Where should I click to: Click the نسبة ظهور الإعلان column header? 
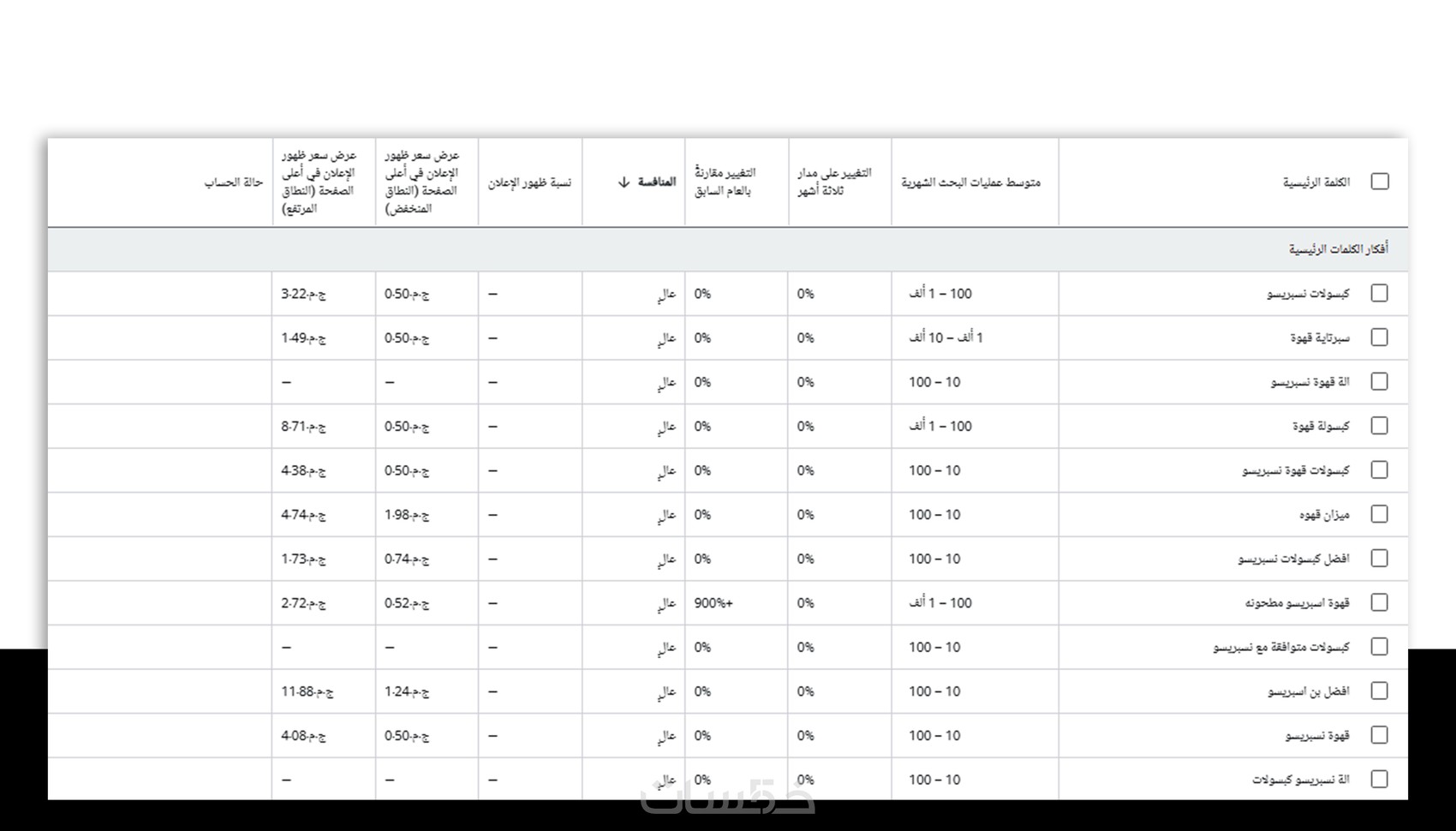pos(529,182)
